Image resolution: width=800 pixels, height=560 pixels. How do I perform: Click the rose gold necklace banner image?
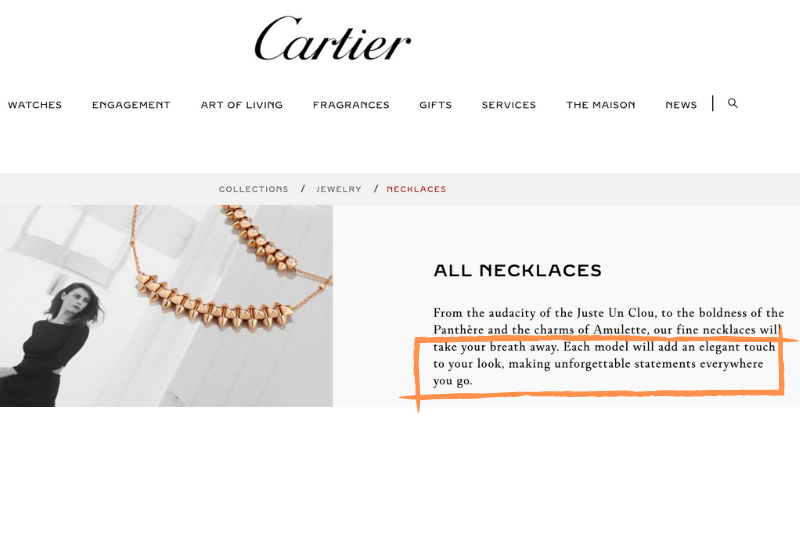166,306
